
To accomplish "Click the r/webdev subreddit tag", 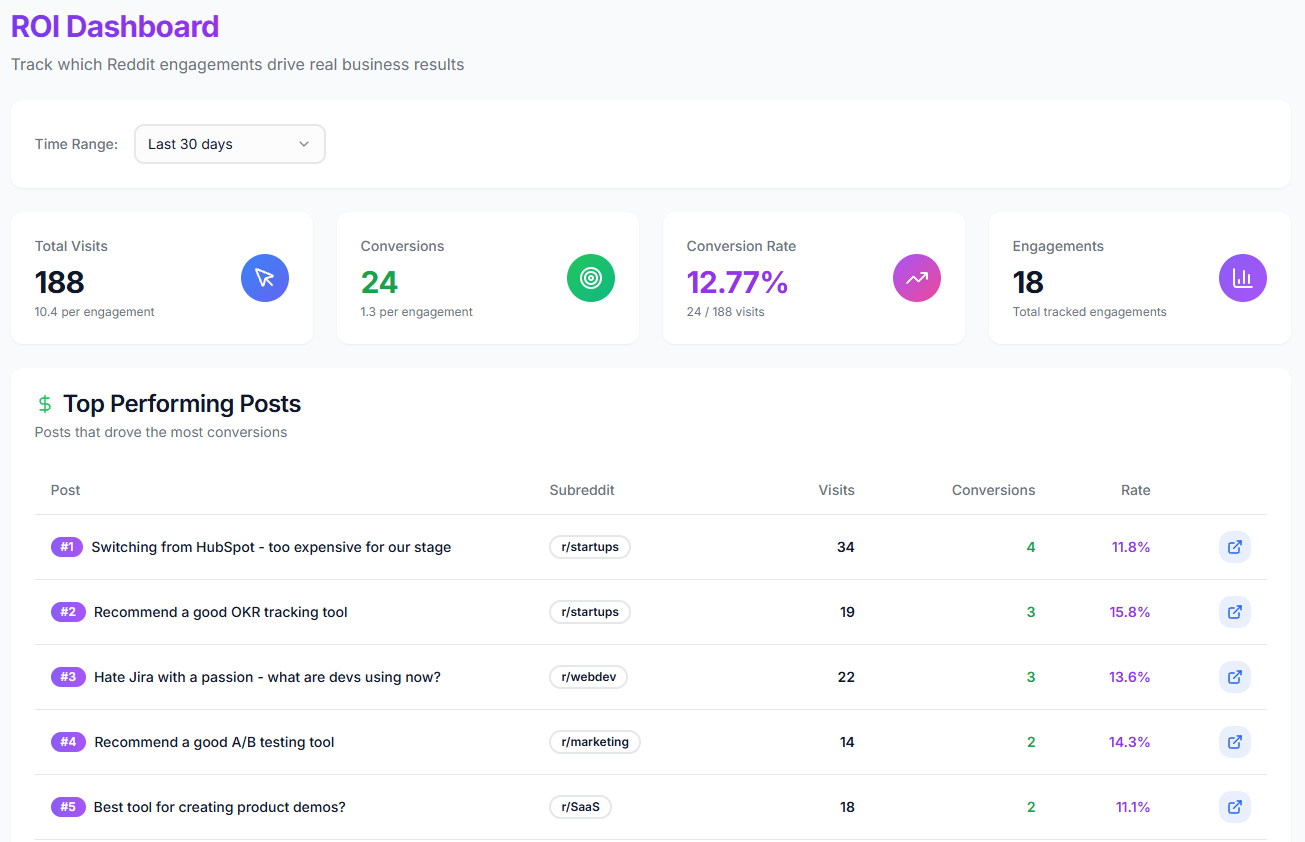I will coord(589,677).
